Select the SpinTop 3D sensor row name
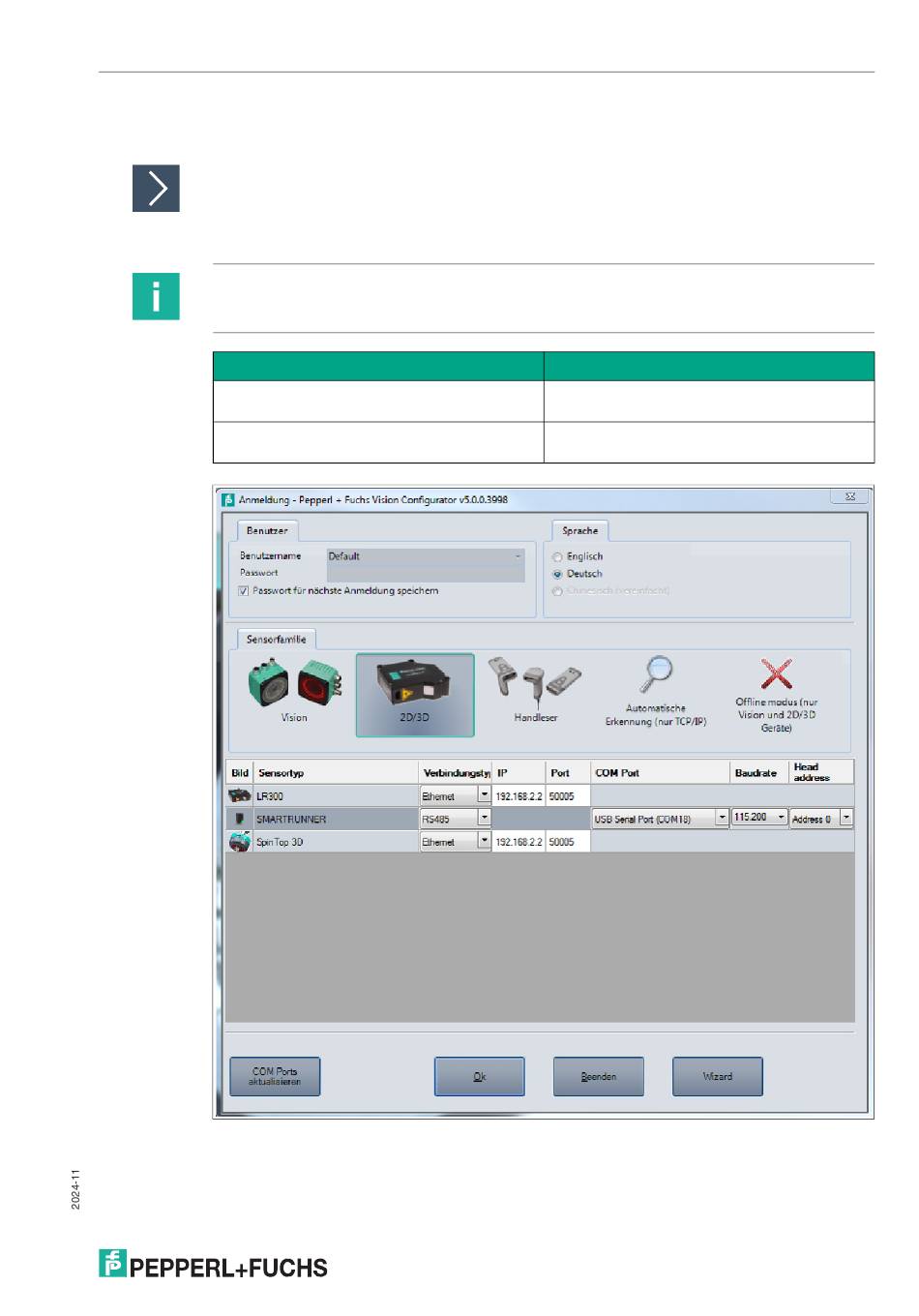The height and width of the screenshot is (1316, 919). [280, 842]
